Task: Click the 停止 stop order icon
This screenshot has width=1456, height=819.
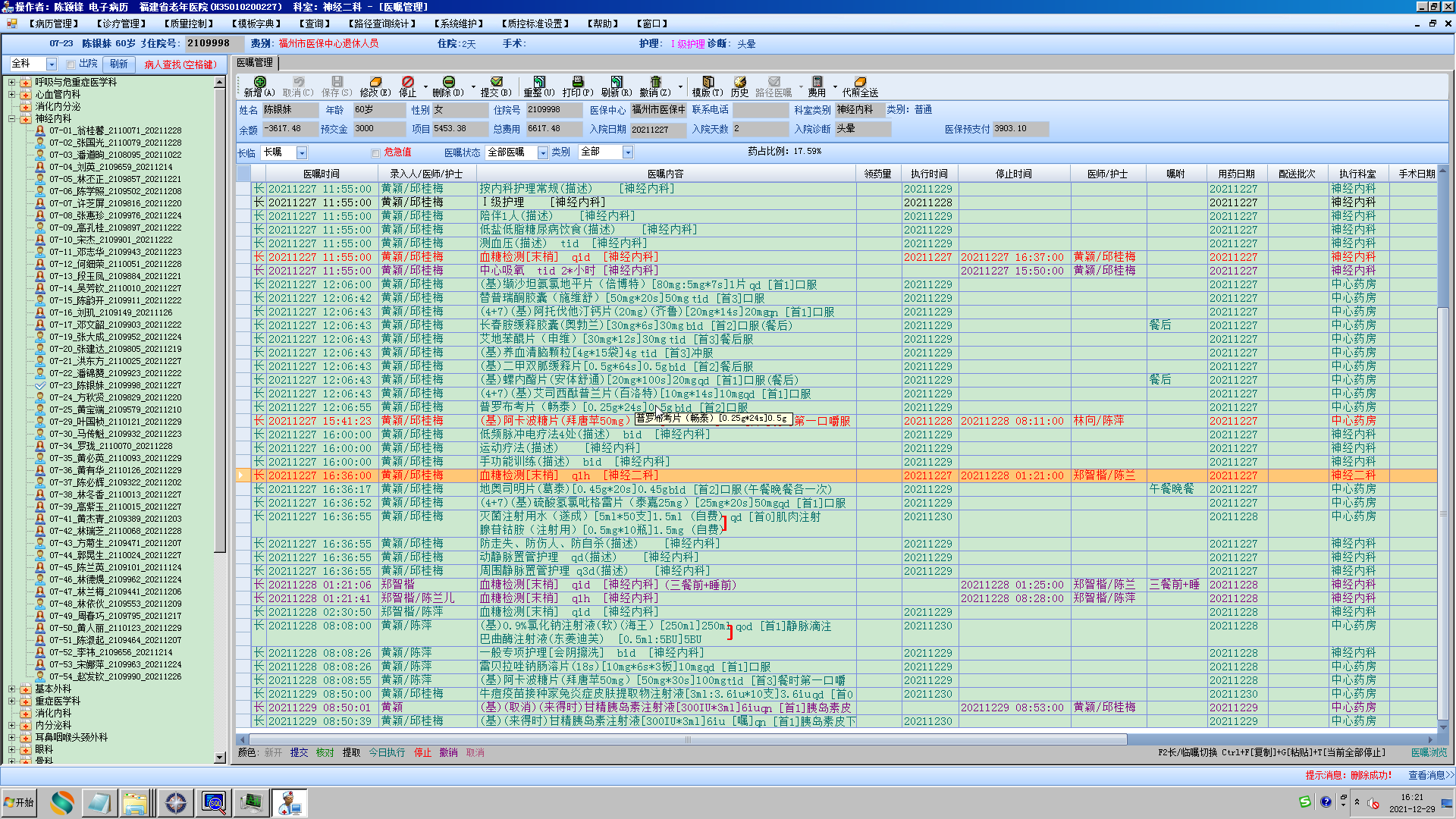Action: [407, 82]
